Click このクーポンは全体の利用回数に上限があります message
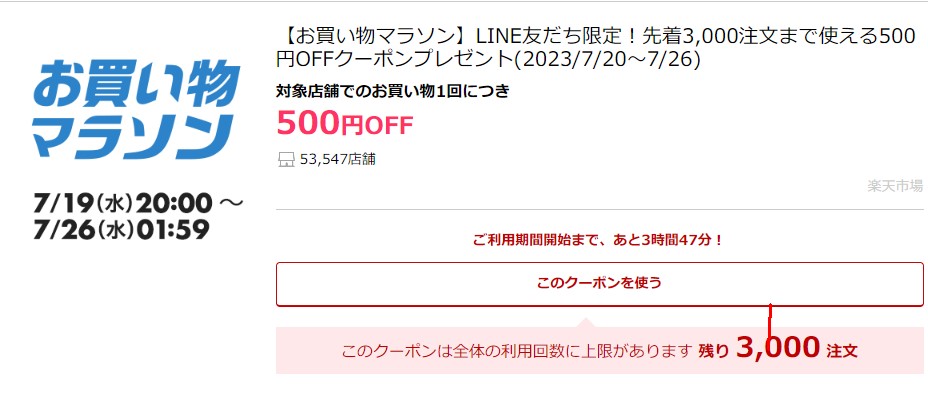This screenshot has width=928, height=413. (x=517, y=351)
